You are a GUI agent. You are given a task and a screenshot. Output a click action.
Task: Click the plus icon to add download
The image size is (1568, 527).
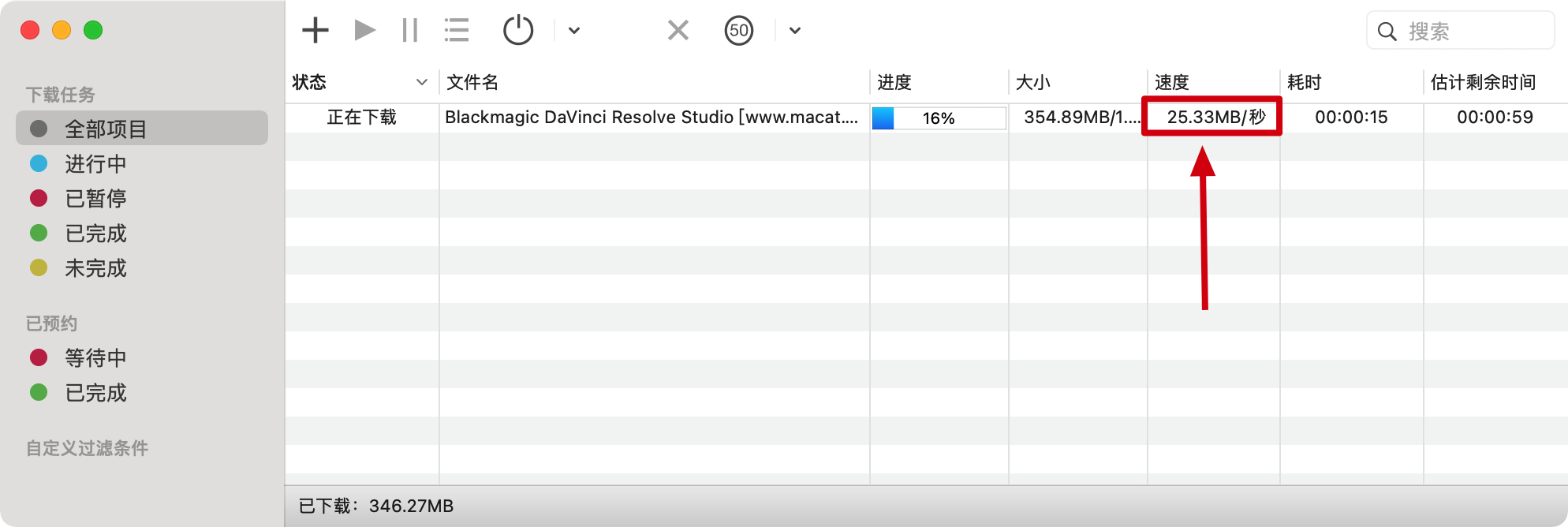click(315, 31)
